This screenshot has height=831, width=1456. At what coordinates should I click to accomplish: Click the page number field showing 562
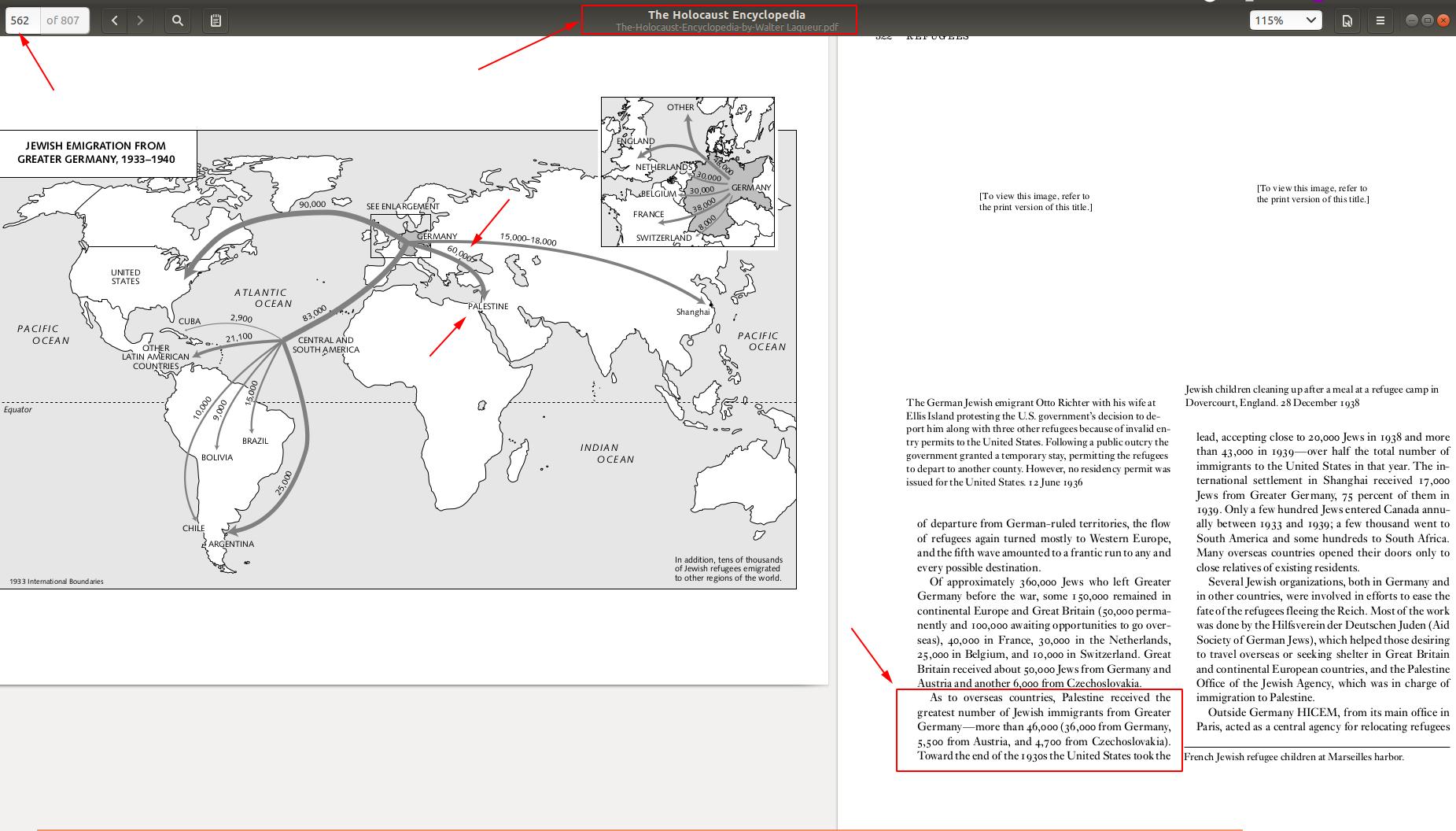tap(21, 20)
